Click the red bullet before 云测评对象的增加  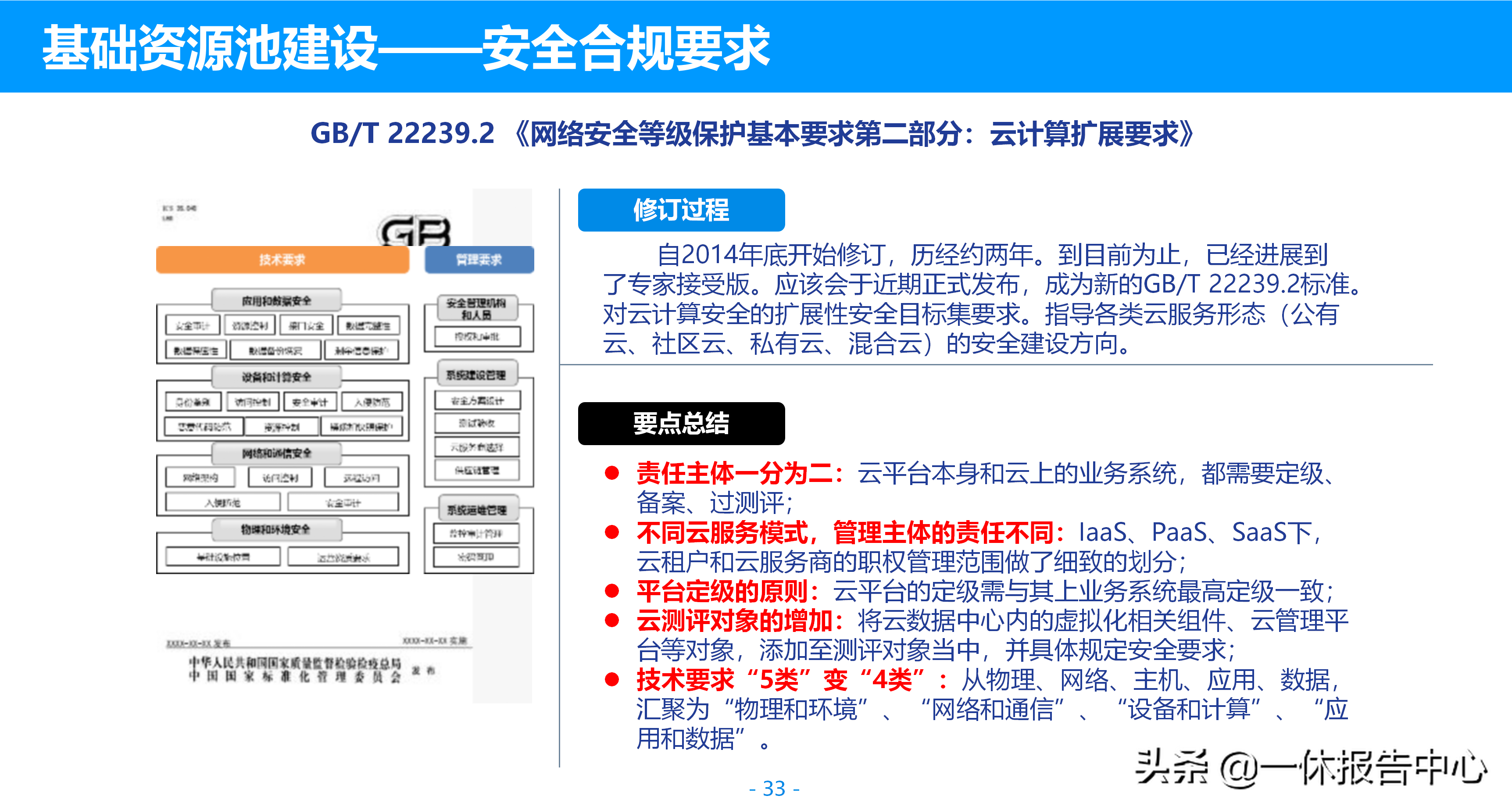611,621
